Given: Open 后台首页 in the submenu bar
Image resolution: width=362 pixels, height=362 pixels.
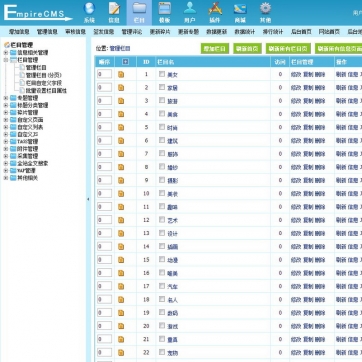Looking at the screenshot, I should pos(301,32).
